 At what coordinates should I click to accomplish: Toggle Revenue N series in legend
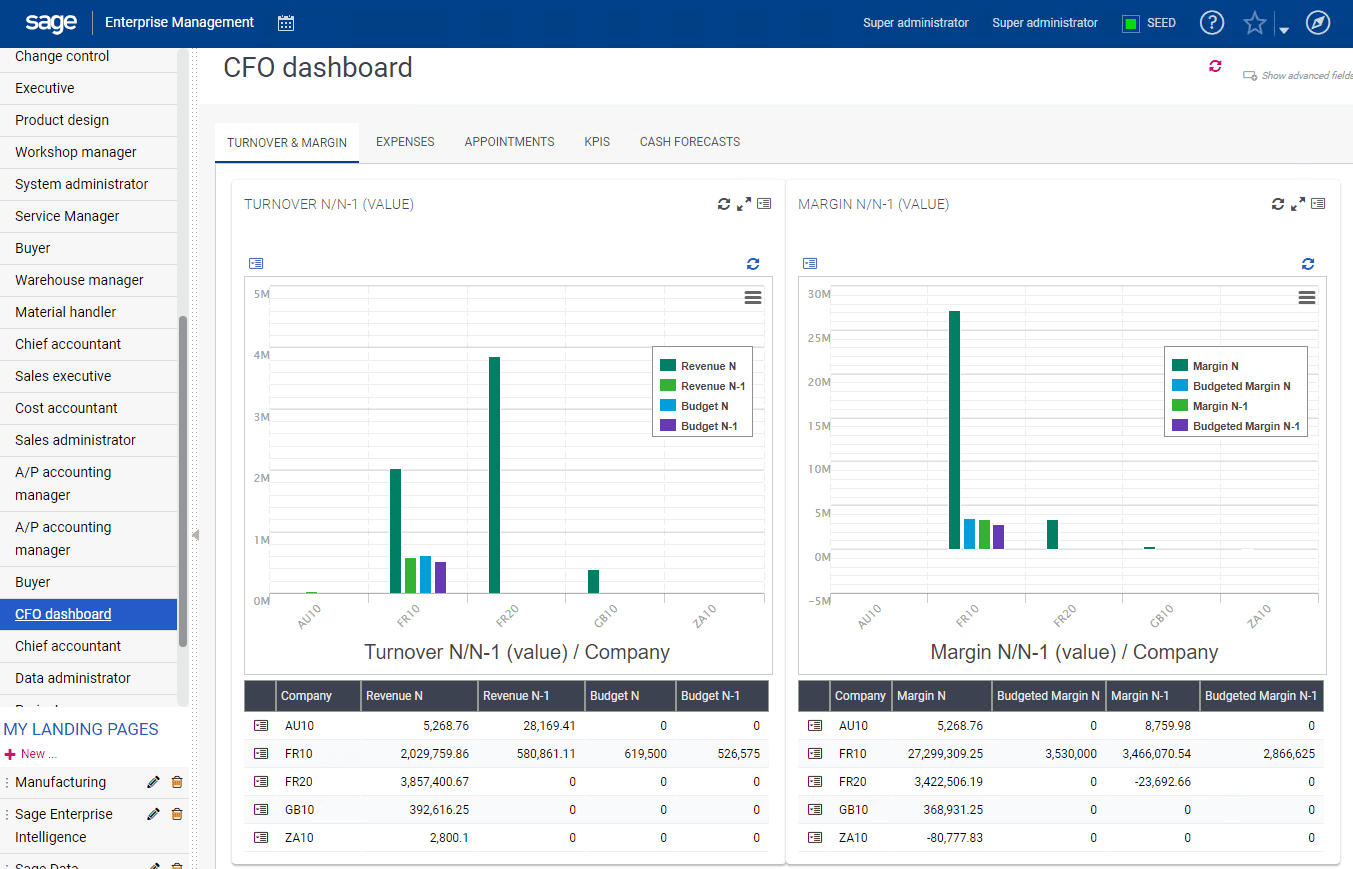pyautogui.click(x=698, y=366)
